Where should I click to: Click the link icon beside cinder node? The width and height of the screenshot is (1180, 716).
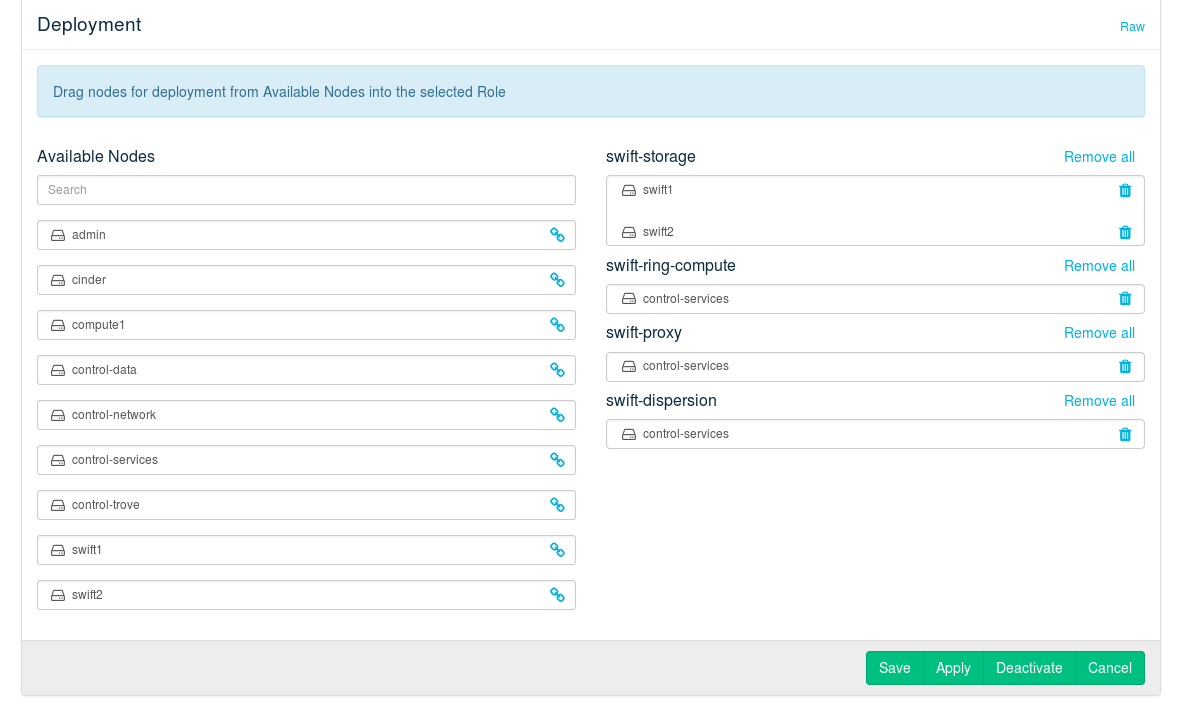click(x=557, y=280)
